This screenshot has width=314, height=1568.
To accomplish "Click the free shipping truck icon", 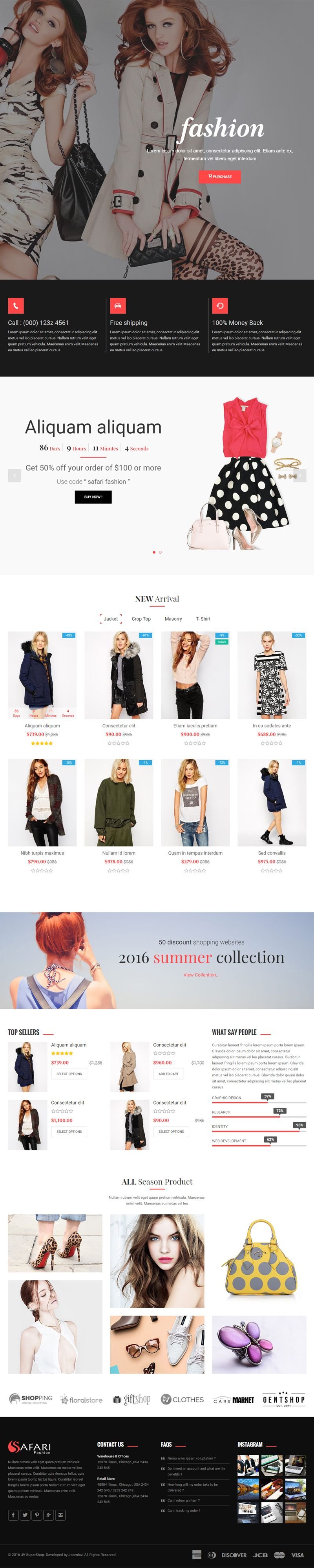I will point(118,305).
